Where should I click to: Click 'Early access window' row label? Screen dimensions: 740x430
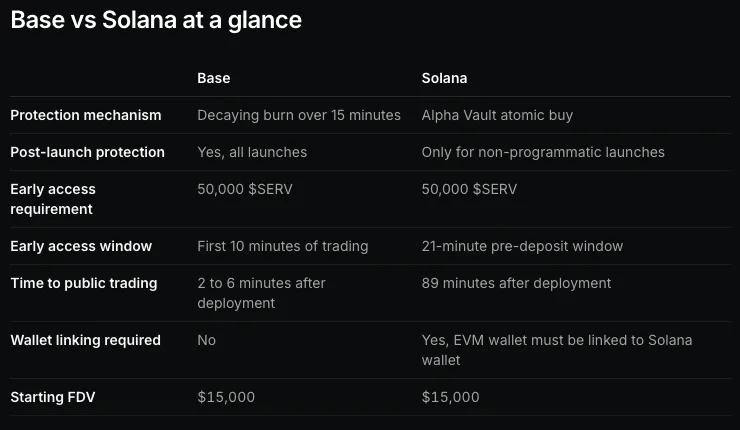tap(81, 246)
